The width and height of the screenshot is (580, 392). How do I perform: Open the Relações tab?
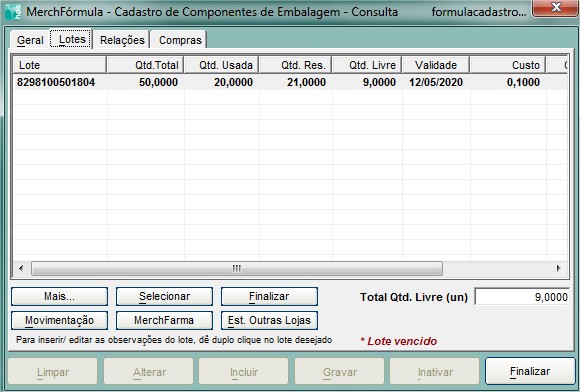pyautogui.click(x=122, y=40)
